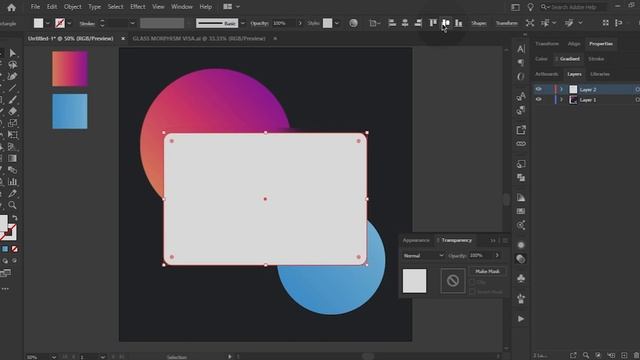Screen dimensions: 640x360
Task: Open the Pathfinder panel icon
Action: pos(521,178)
